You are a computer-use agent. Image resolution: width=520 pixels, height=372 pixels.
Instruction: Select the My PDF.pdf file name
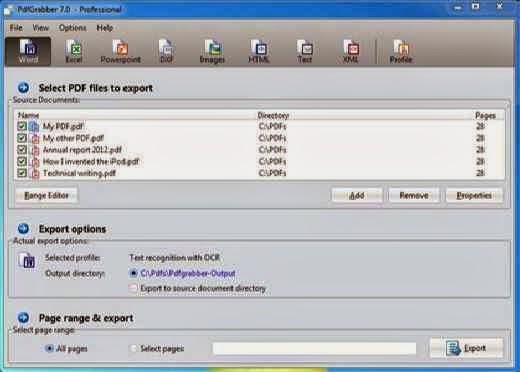[63, 127]
